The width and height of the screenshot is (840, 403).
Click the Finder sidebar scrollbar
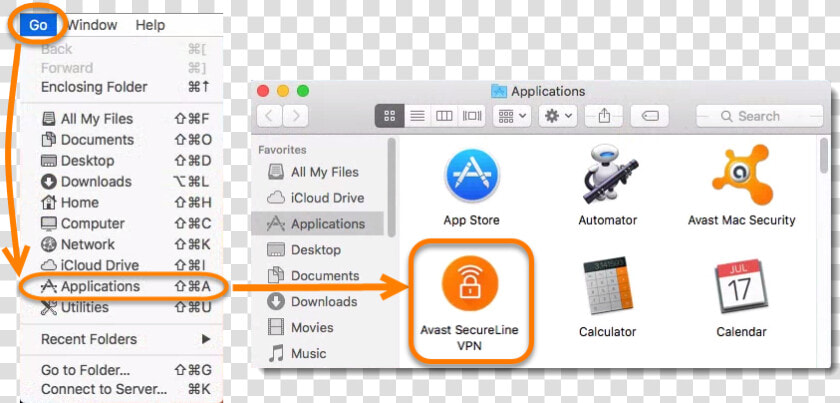(391, 188)
